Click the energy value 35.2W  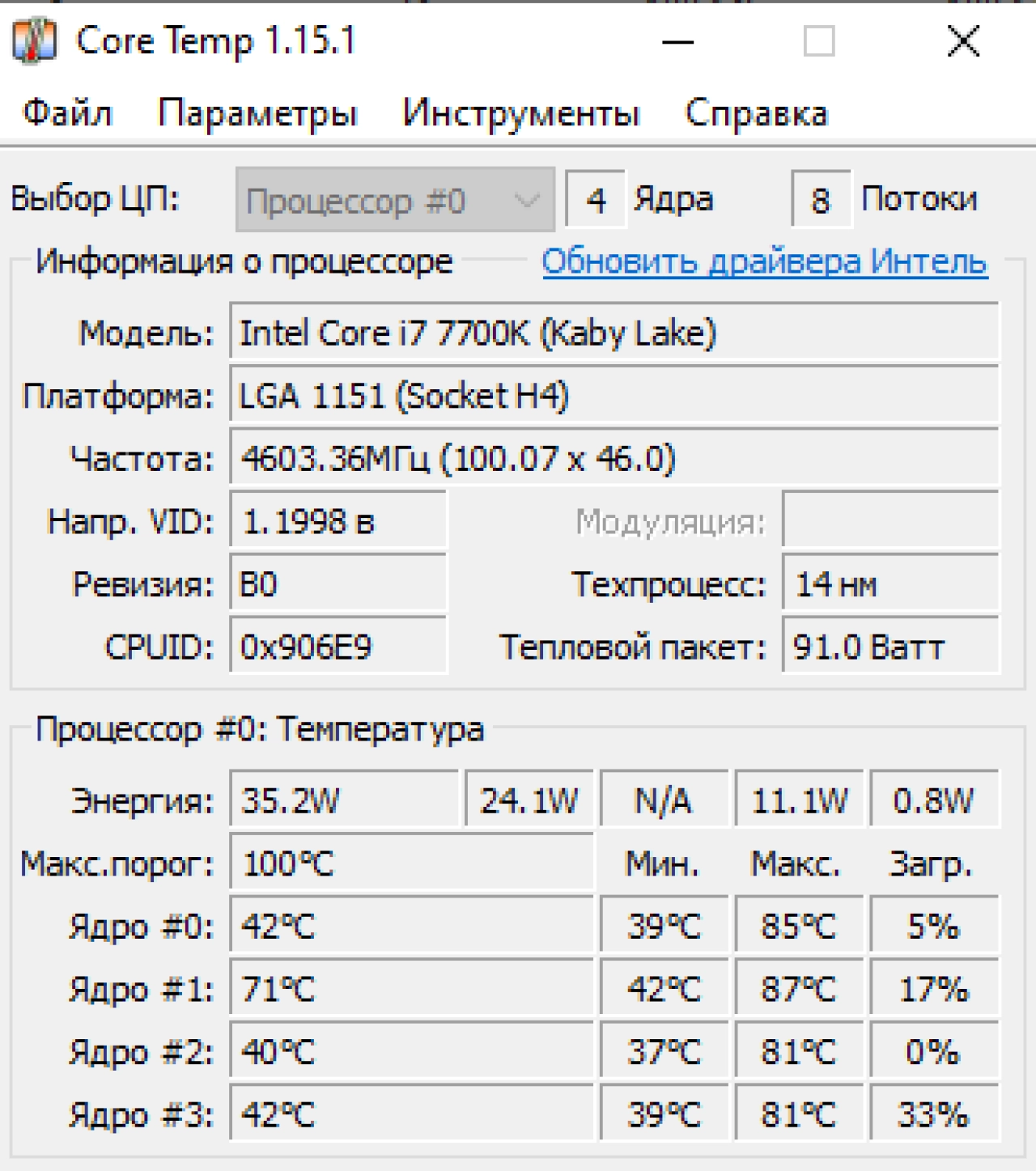click(x=344, y=800)
